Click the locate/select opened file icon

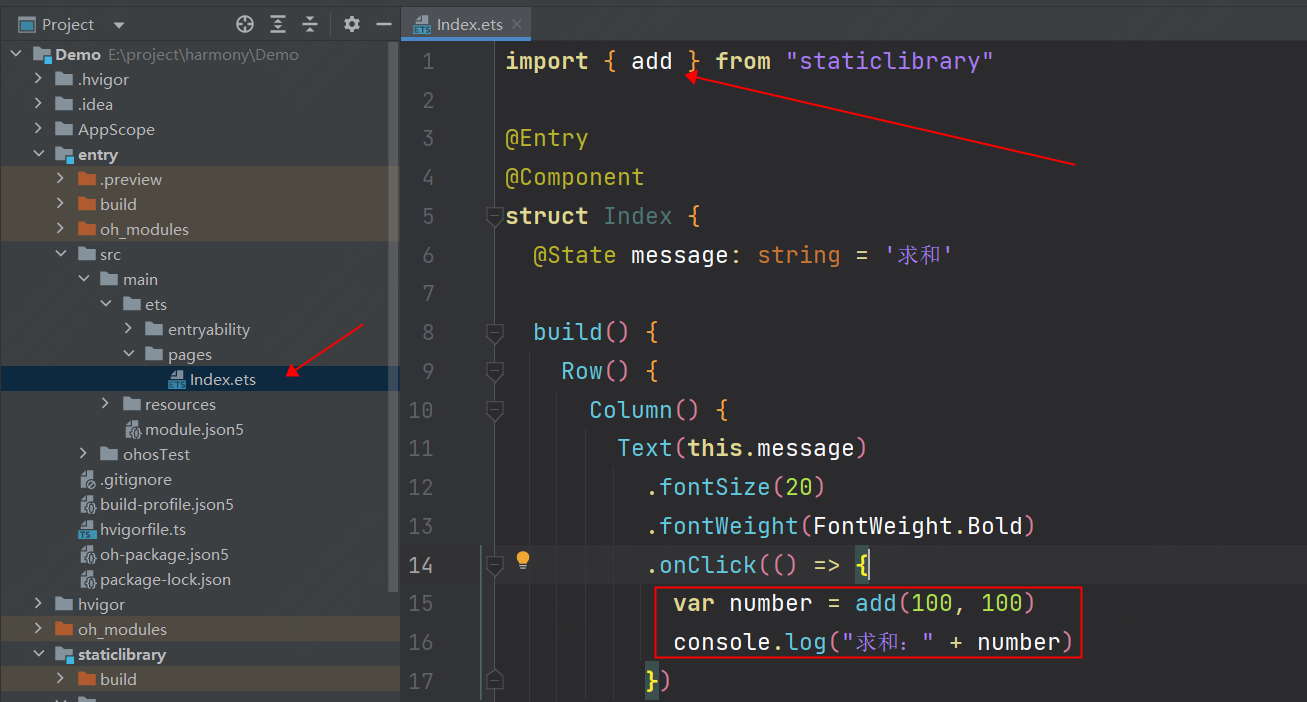tap(245, 24)
